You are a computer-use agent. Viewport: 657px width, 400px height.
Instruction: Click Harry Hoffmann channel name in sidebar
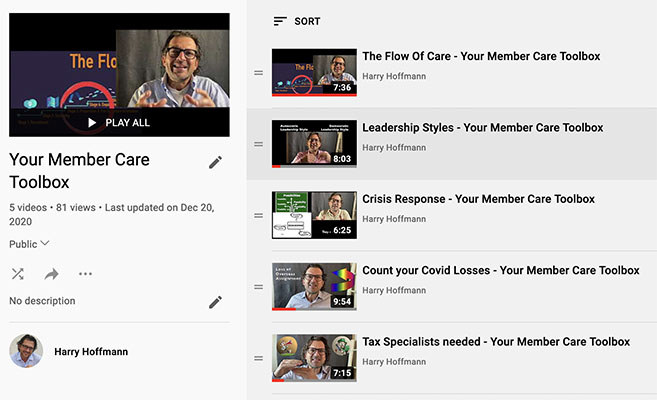(89, 352)
